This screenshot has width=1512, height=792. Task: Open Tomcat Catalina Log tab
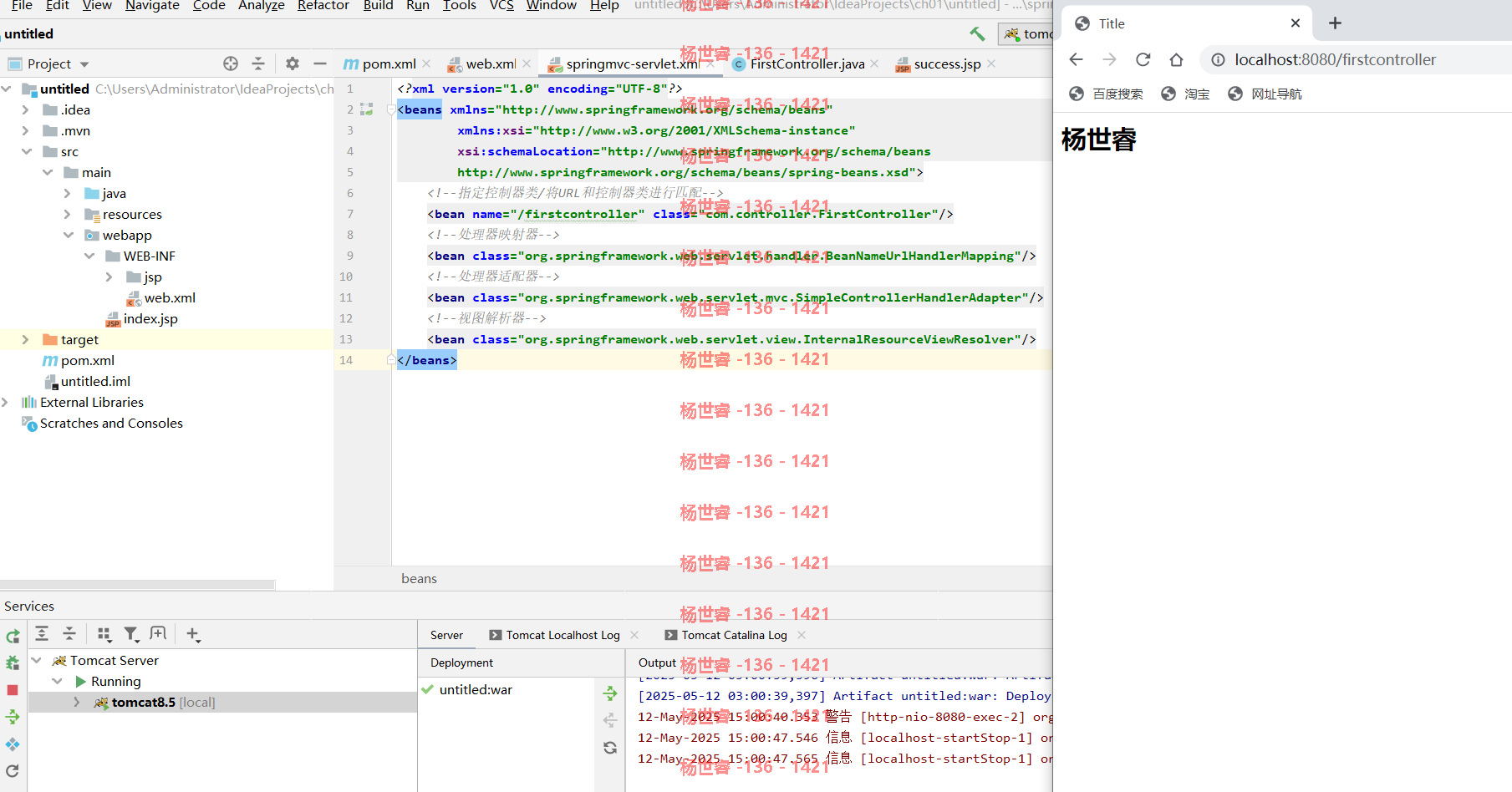[x=734, y=635]
